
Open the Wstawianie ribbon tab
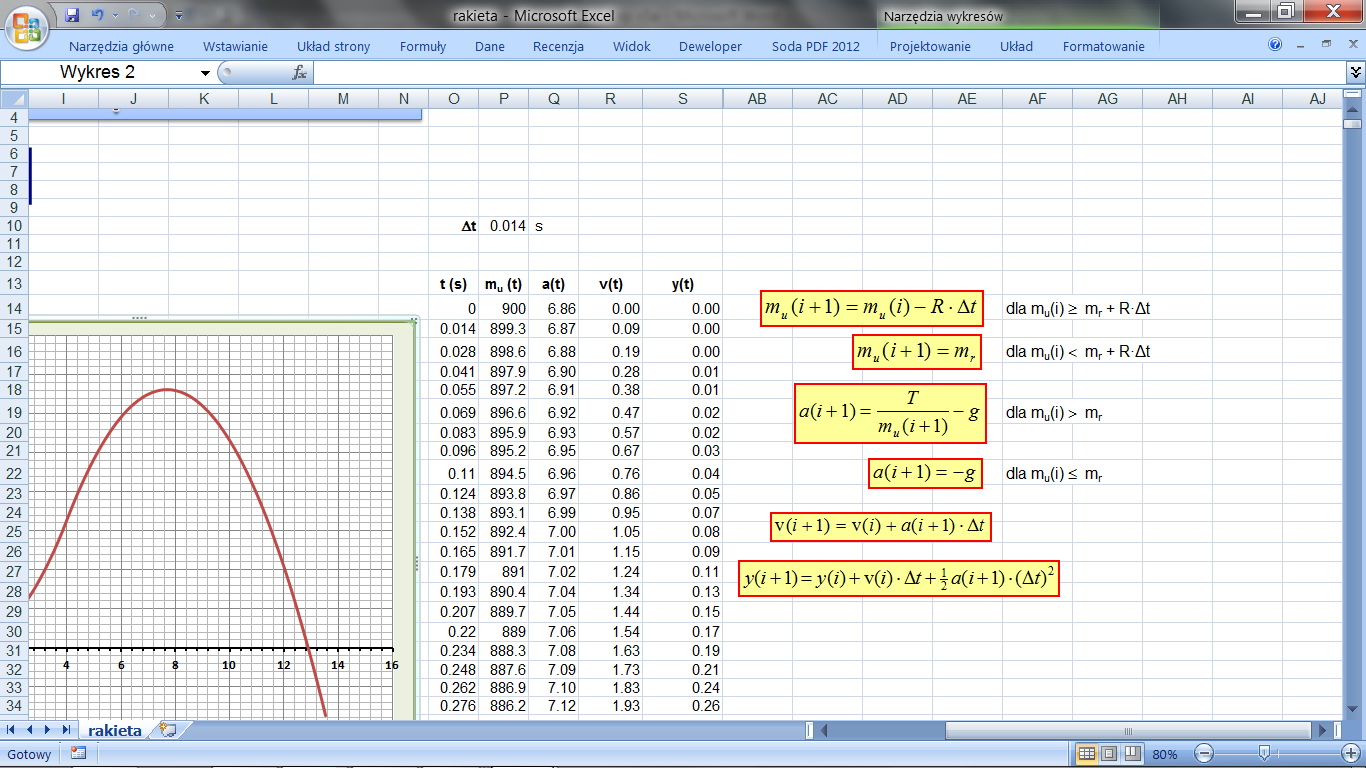coord(235,46)
